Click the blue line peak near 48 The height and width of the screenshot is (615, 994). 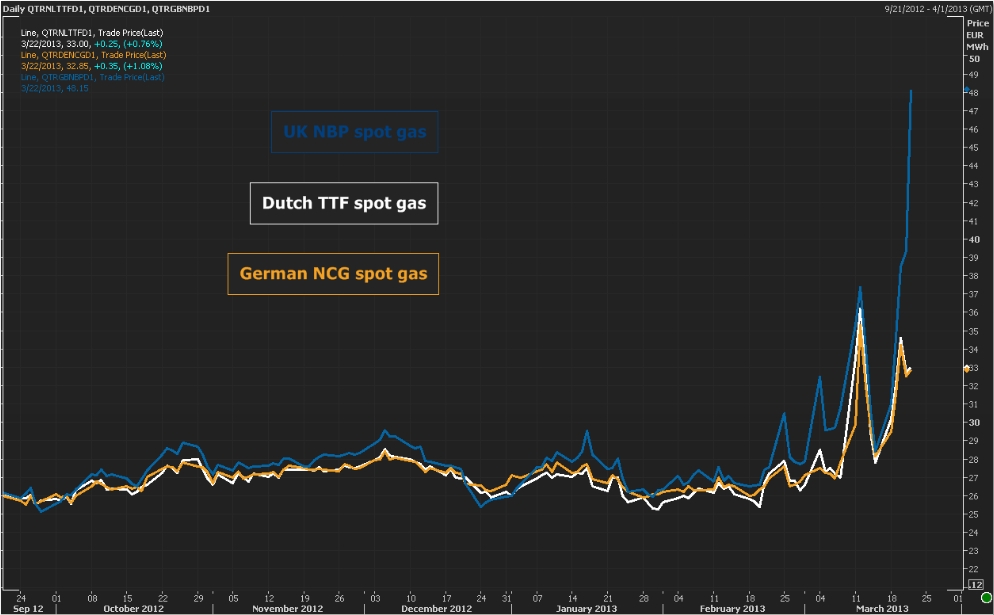click(911, 91)
